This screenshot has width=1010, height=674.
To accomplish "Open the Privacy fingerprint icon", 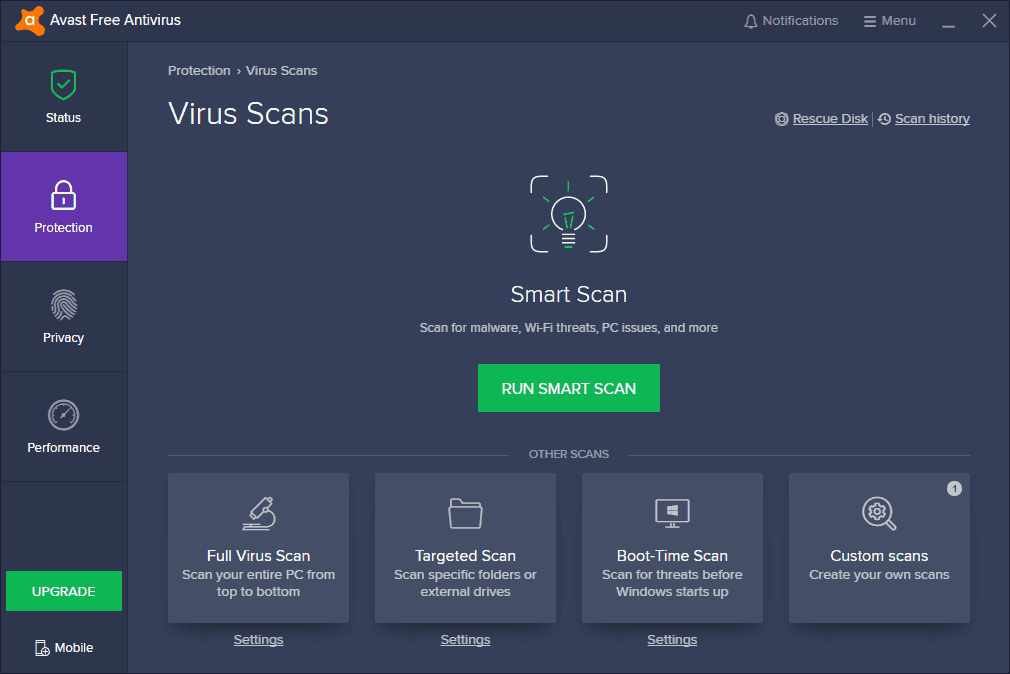I will (63, 305).
